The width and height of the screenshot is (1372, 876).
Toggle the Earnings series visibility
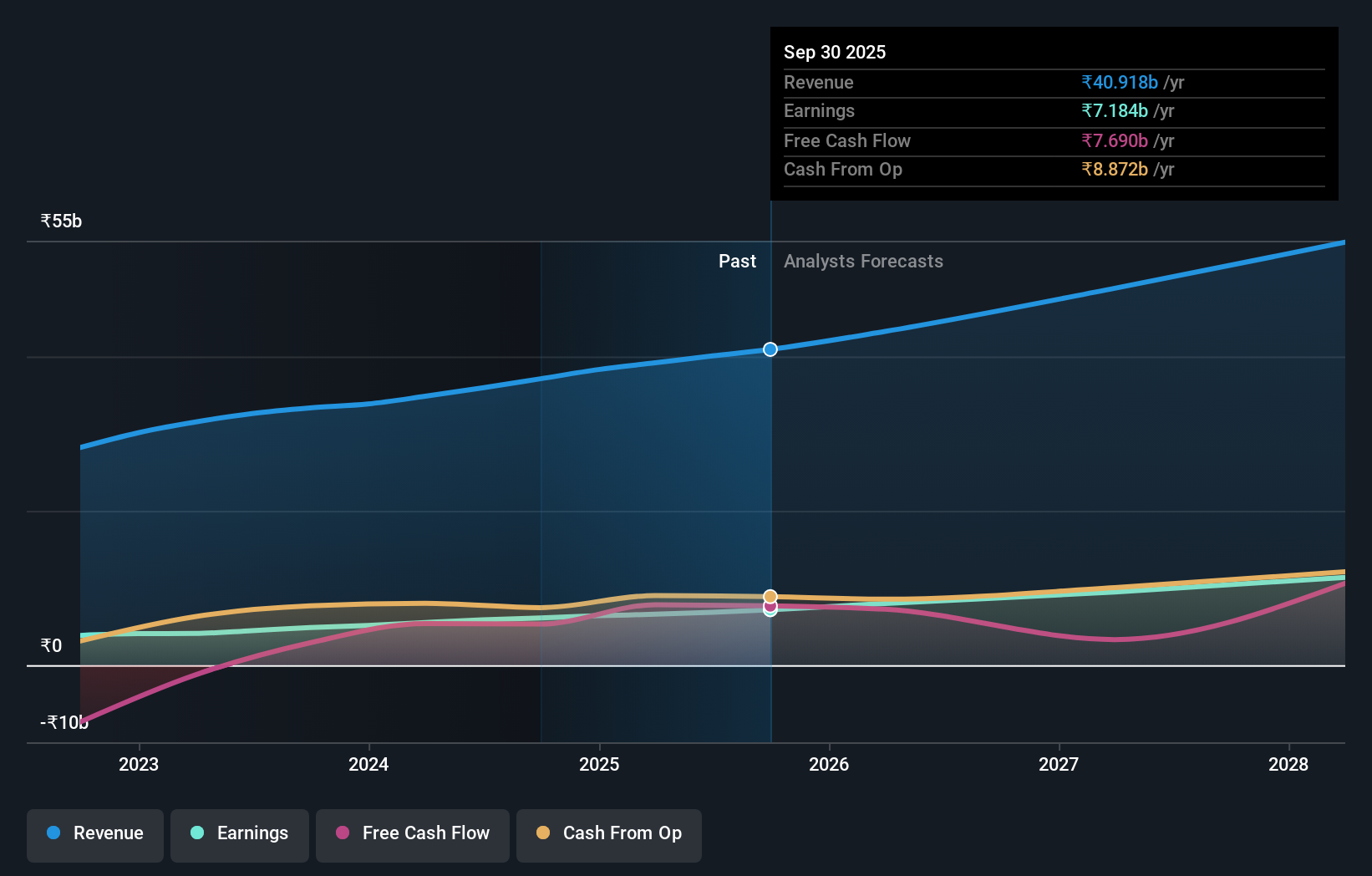(240, 833)
